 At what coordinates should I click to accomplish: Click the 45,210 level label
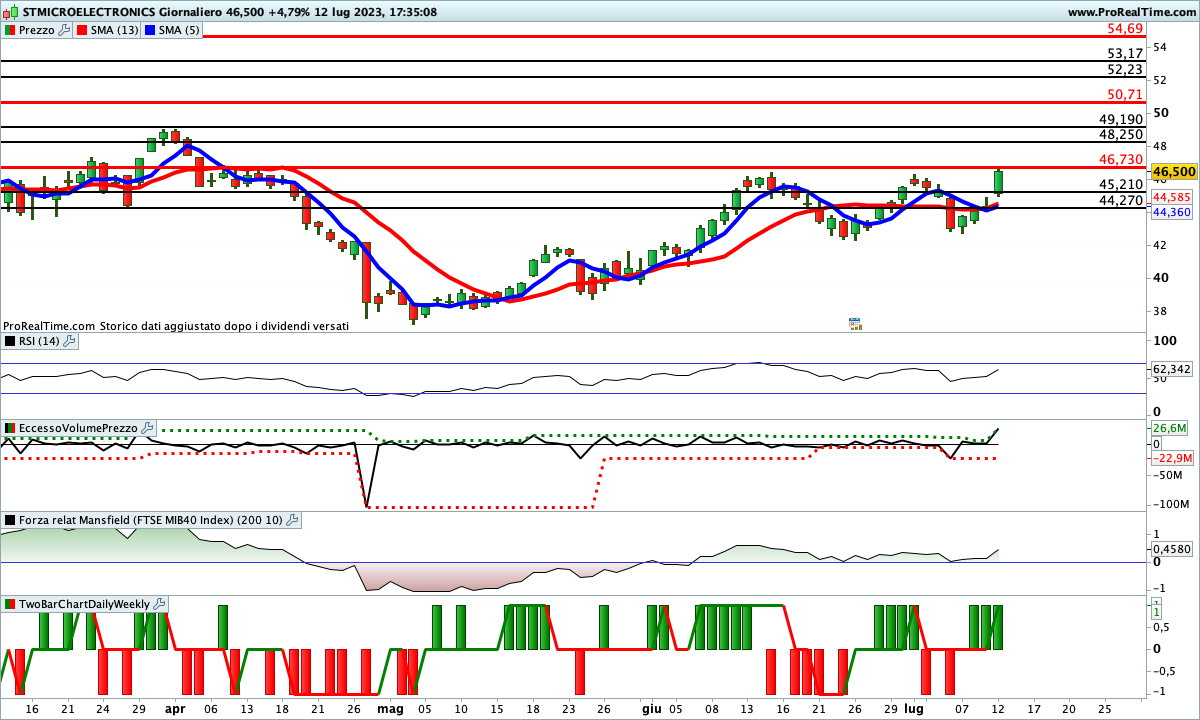click(1122, 184)
